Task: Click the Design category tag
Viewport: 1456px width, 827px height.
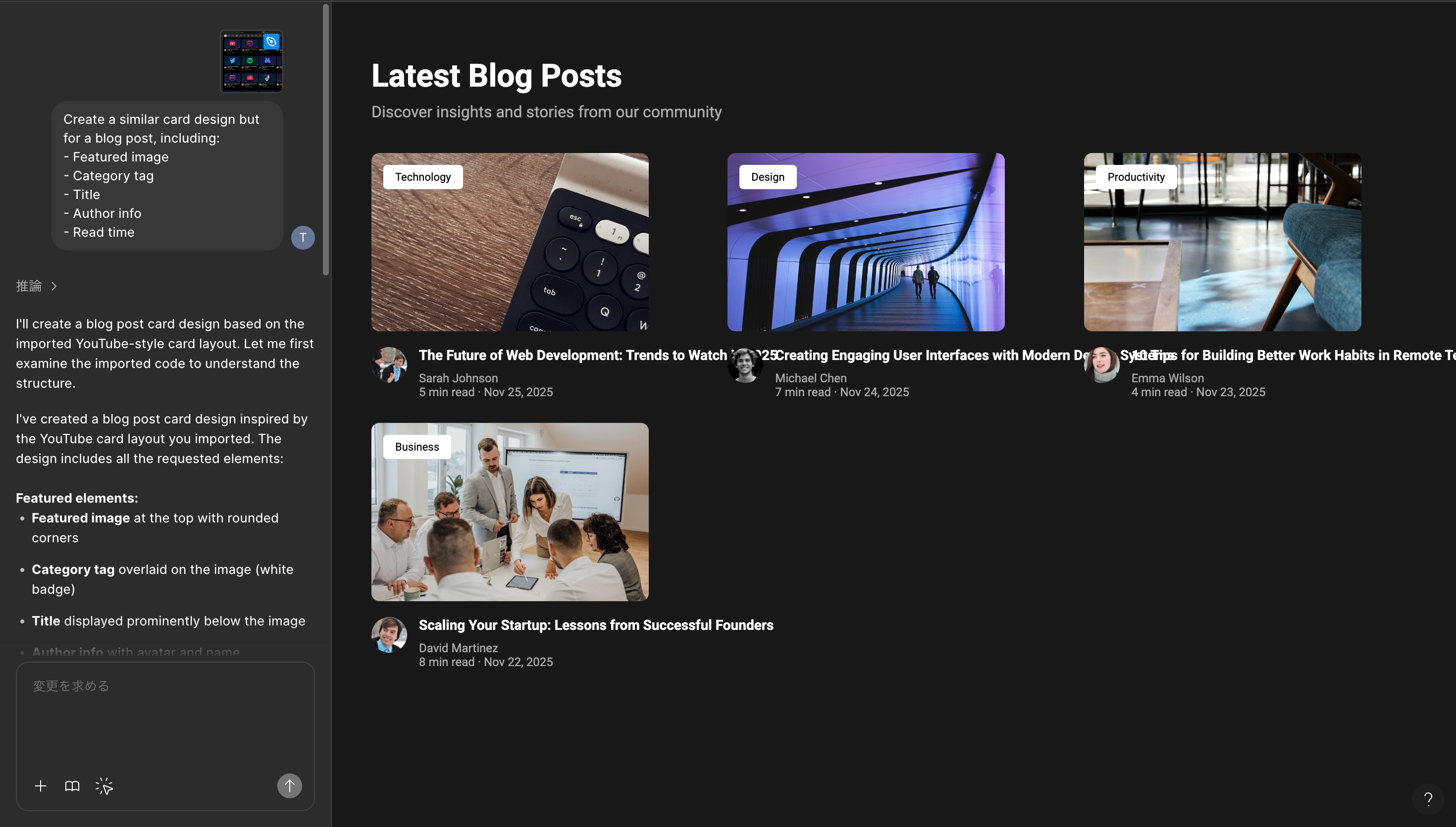Action: 768,177
